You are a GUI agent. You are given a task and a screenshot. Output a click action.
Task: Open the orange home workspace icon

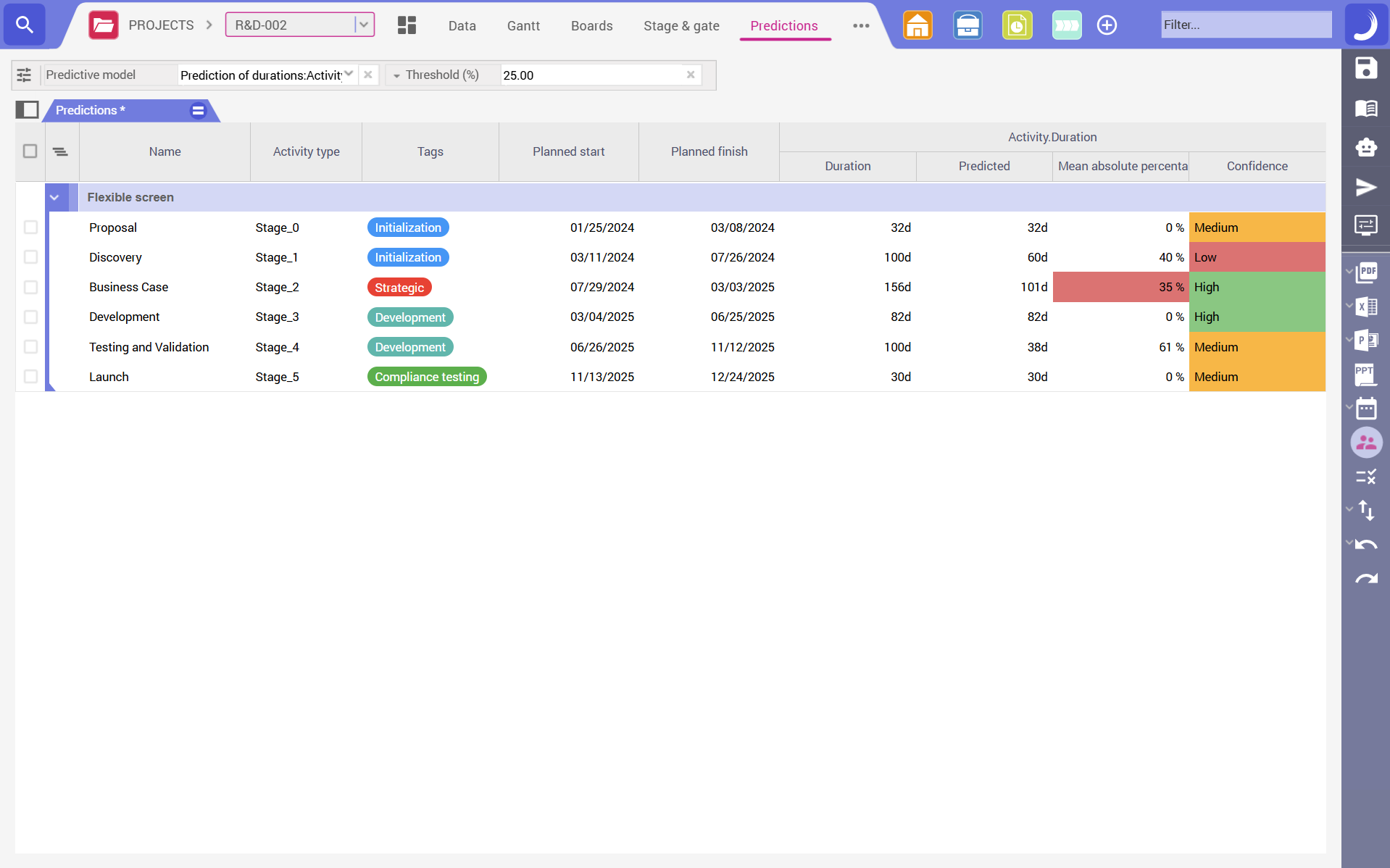click(x=917, y=25)
